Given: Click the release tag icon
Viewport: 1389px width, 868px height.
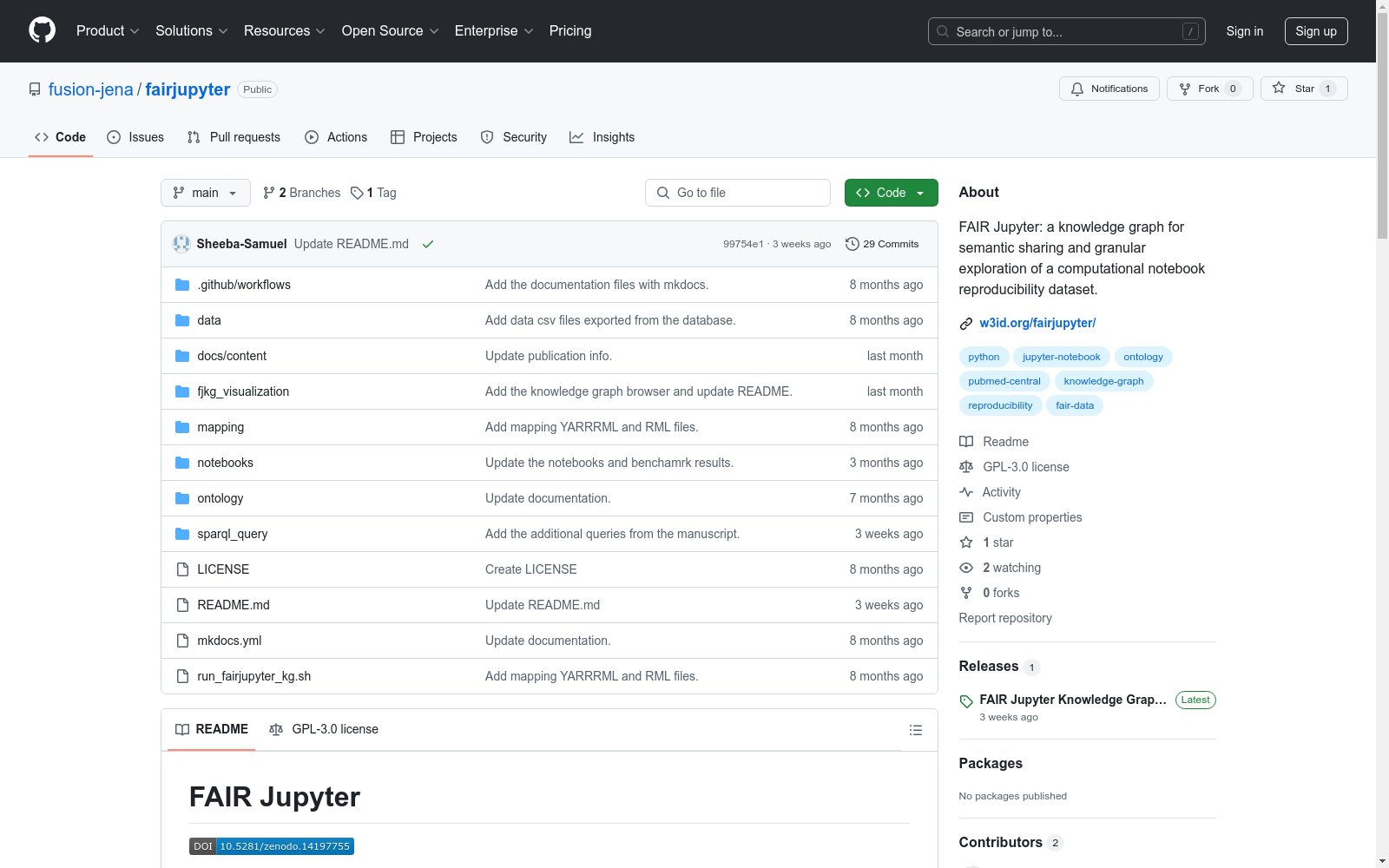Looking at the screenshot, I should [x=966, y=701].
